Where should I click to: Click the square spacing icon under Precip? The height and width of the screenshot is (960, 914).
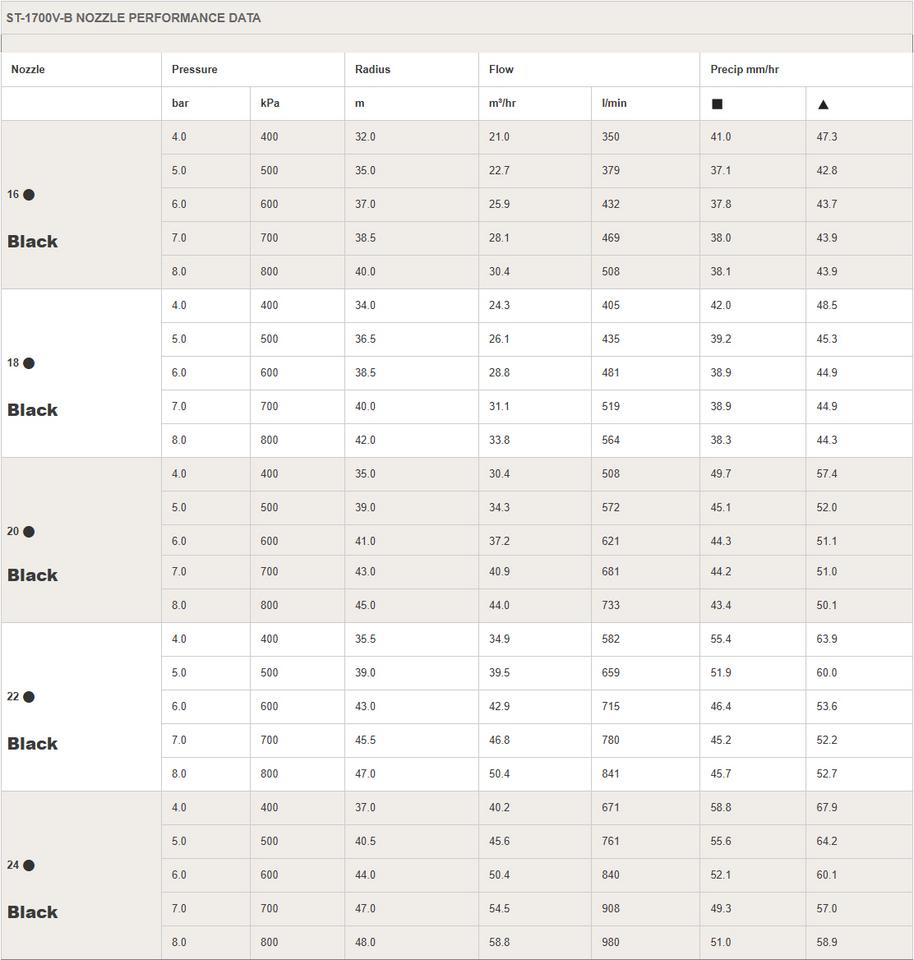[717, 104]
